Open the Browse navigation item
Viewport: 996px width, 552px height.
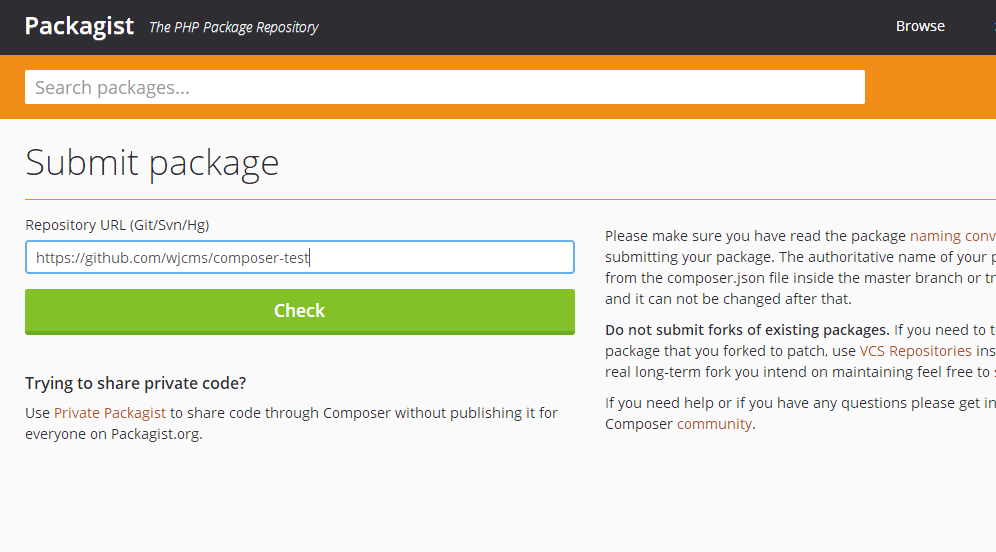pos(920,26)
